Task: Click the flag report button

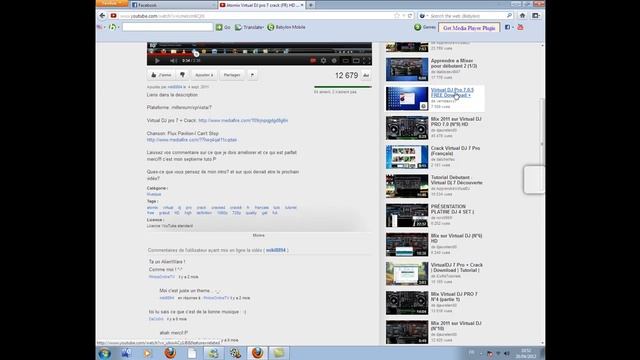Action: [252, 75]
